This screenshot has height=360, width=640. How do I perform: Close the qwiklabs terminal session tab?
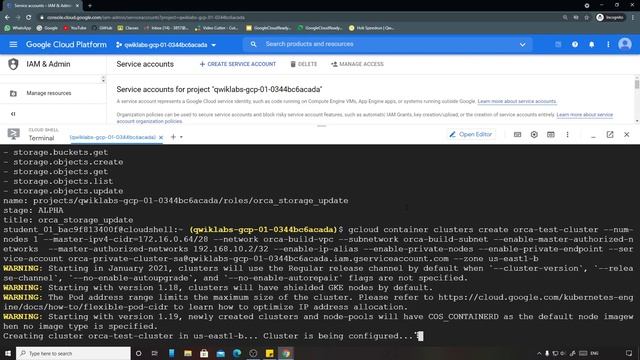[161, 137]
